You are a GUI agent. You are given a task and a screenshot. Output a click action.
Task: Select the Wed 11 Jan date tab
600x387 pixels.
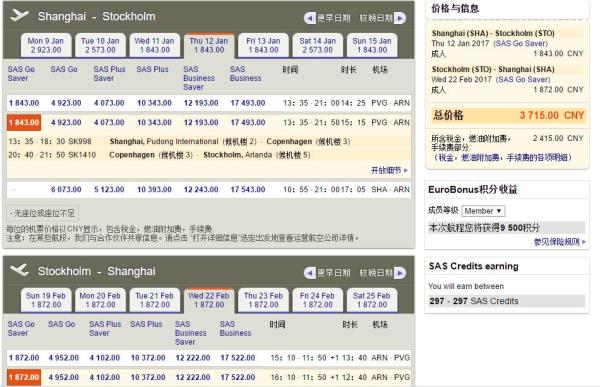154,46
